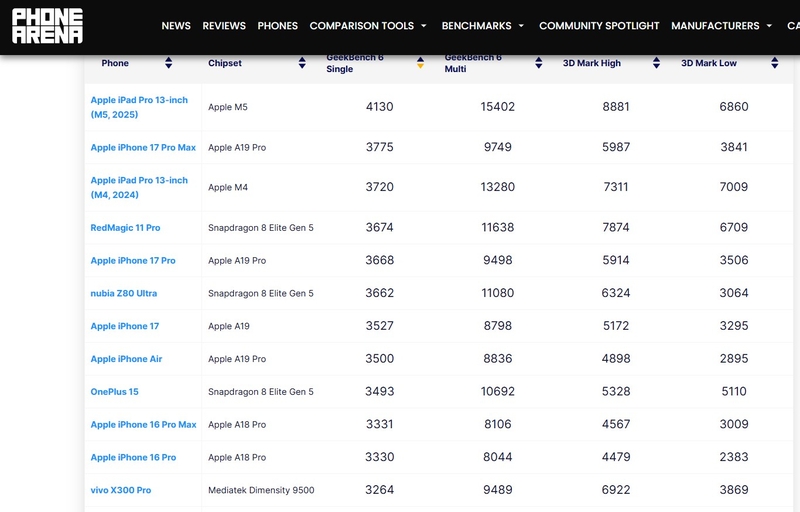Expand the Comparison Tools dropdown
Image resolution: width=800 pixels, height=512 pixels.
[368, 25]
